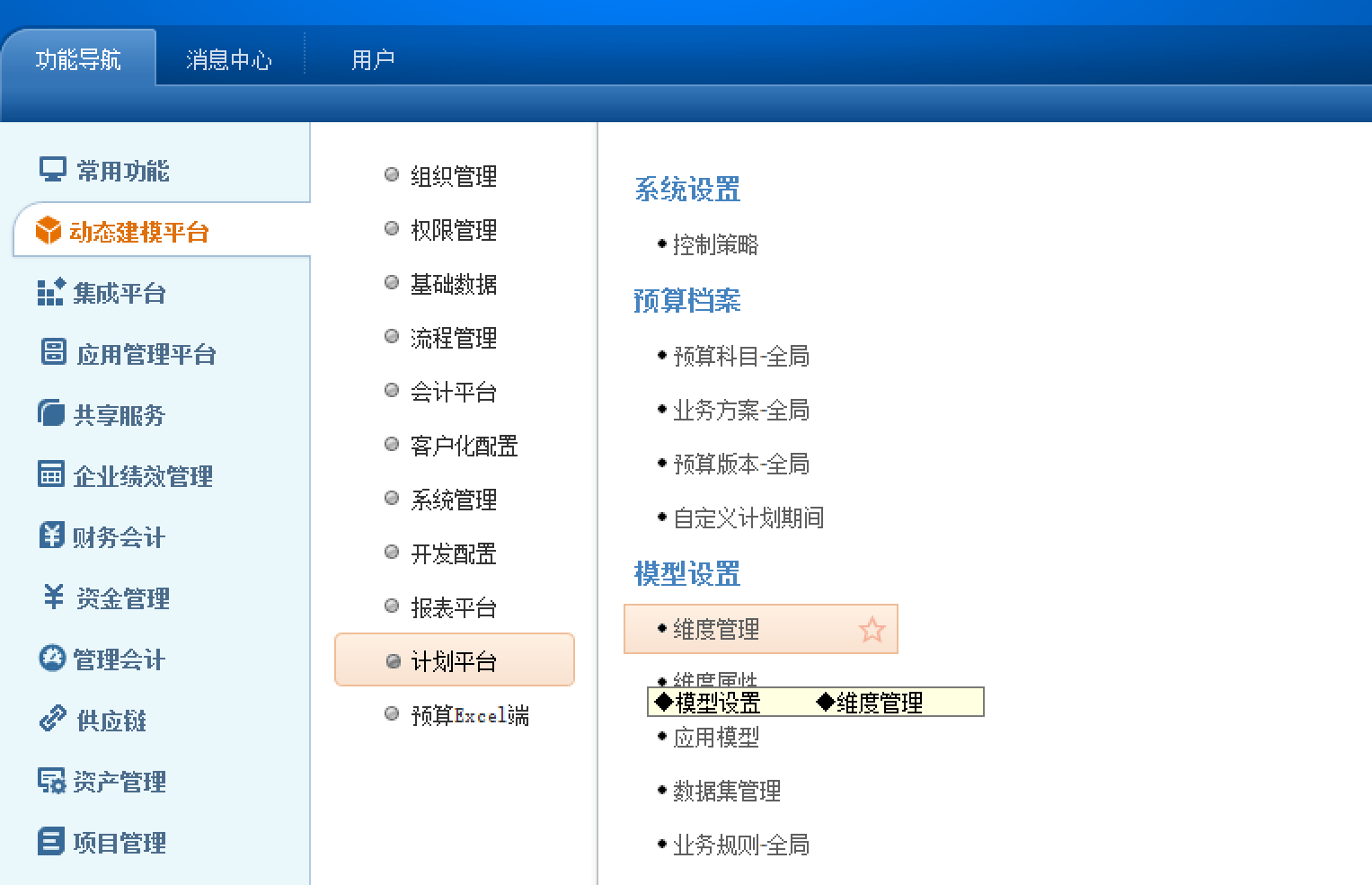The height and width of the screenshot is (885, 1372).
Task: Open 自定义计划期间
Action: (x=748, y=518)
